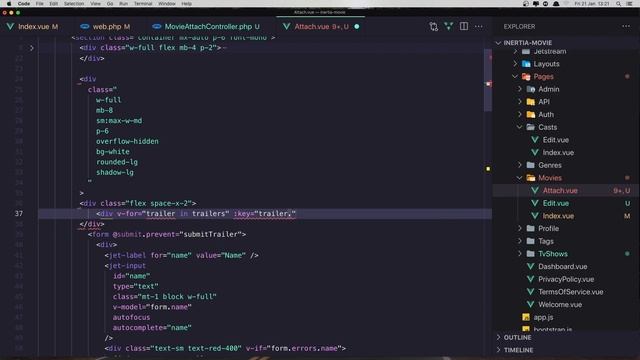Expand the Profile folder
The image size is (640, 360).
pos(520,229)
